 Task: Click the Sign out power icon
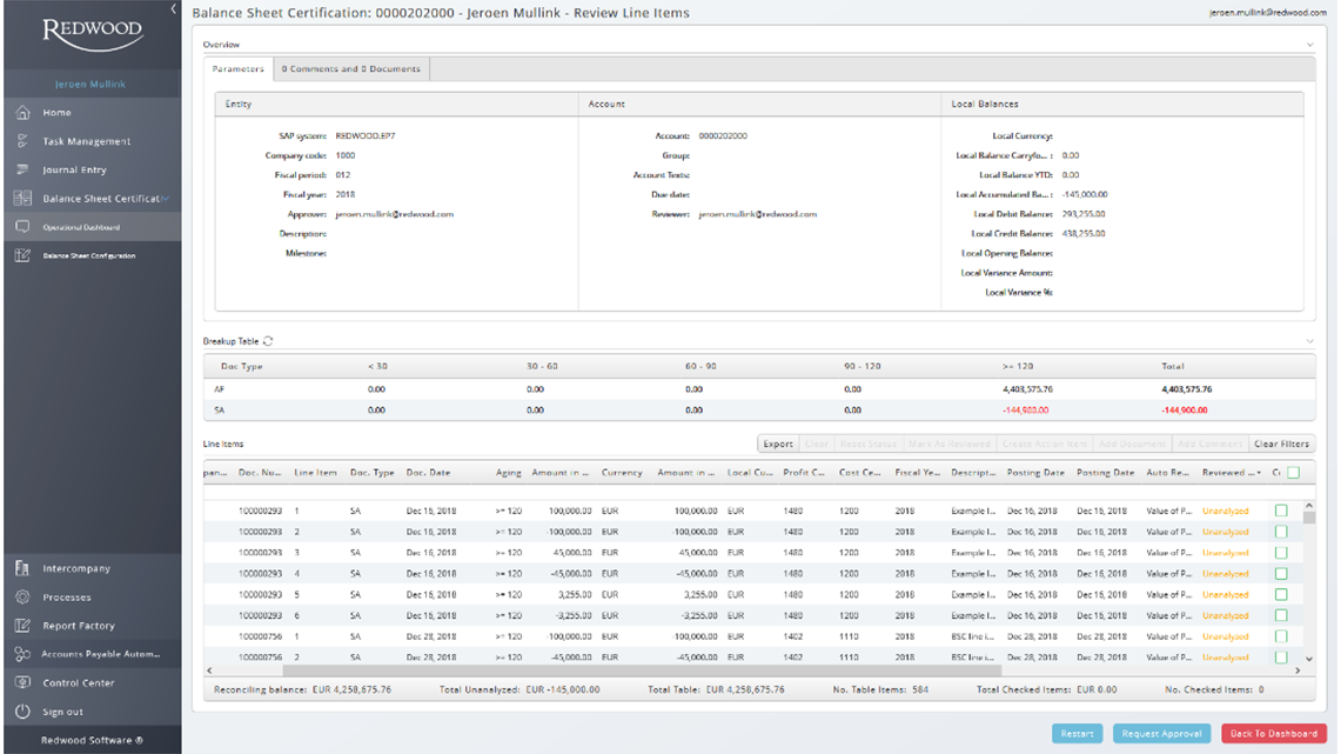22,711
